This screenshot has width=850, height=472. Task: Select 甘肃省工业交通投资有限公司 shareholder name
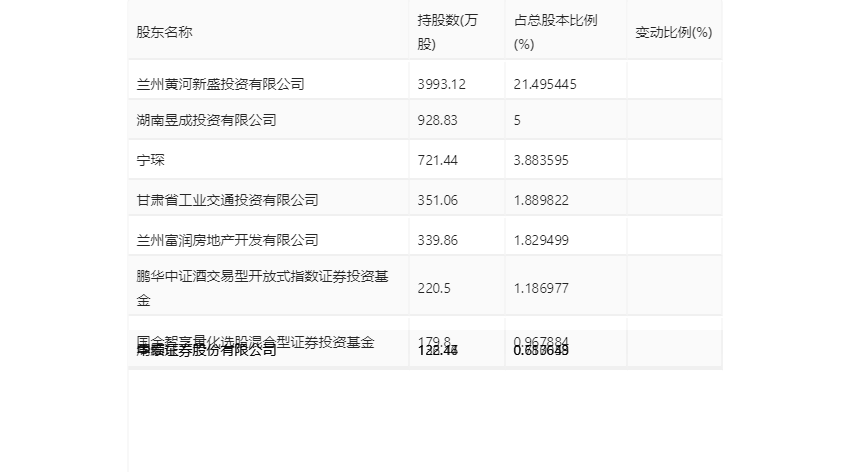point(227,200)
